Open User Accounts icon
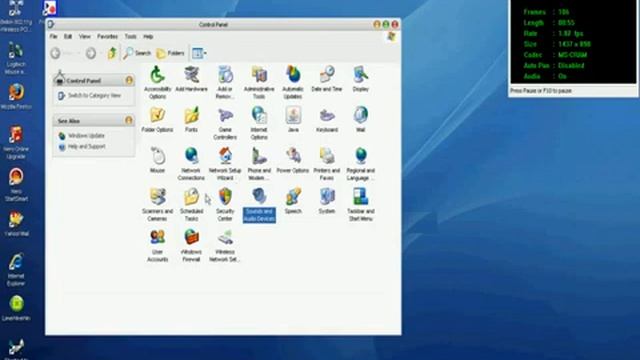Viewport: 640px width, 360px height. [x=157, y=246]
